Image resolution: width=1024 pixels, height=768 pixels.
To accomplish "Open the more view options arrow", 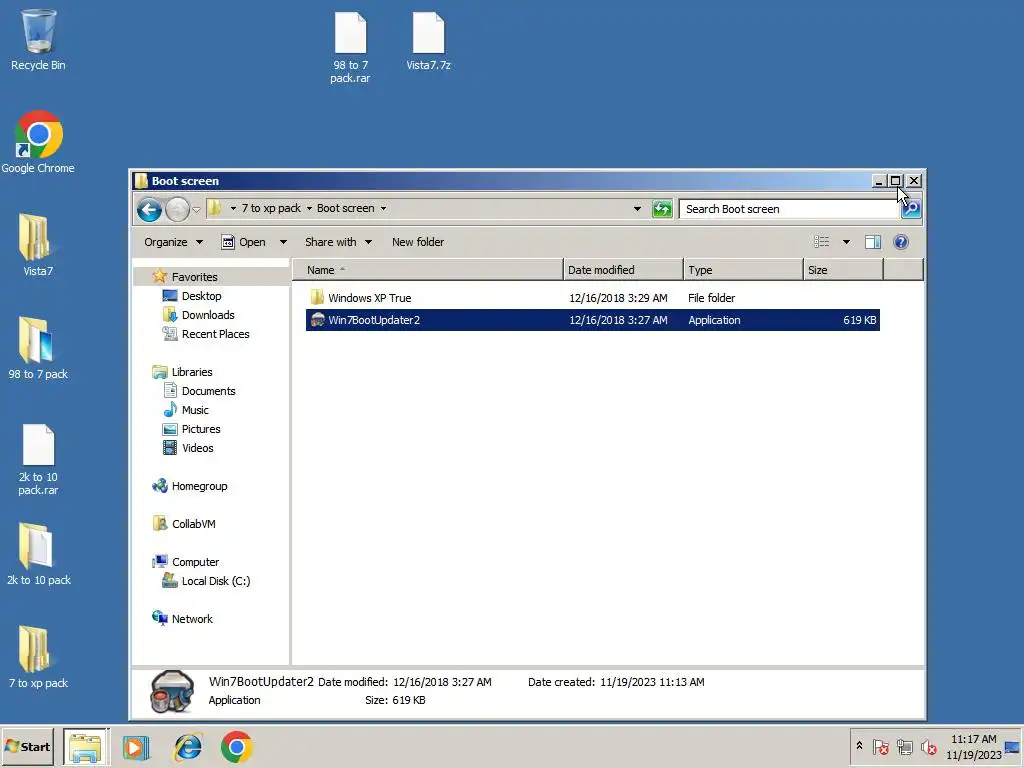I will (846, 242).
